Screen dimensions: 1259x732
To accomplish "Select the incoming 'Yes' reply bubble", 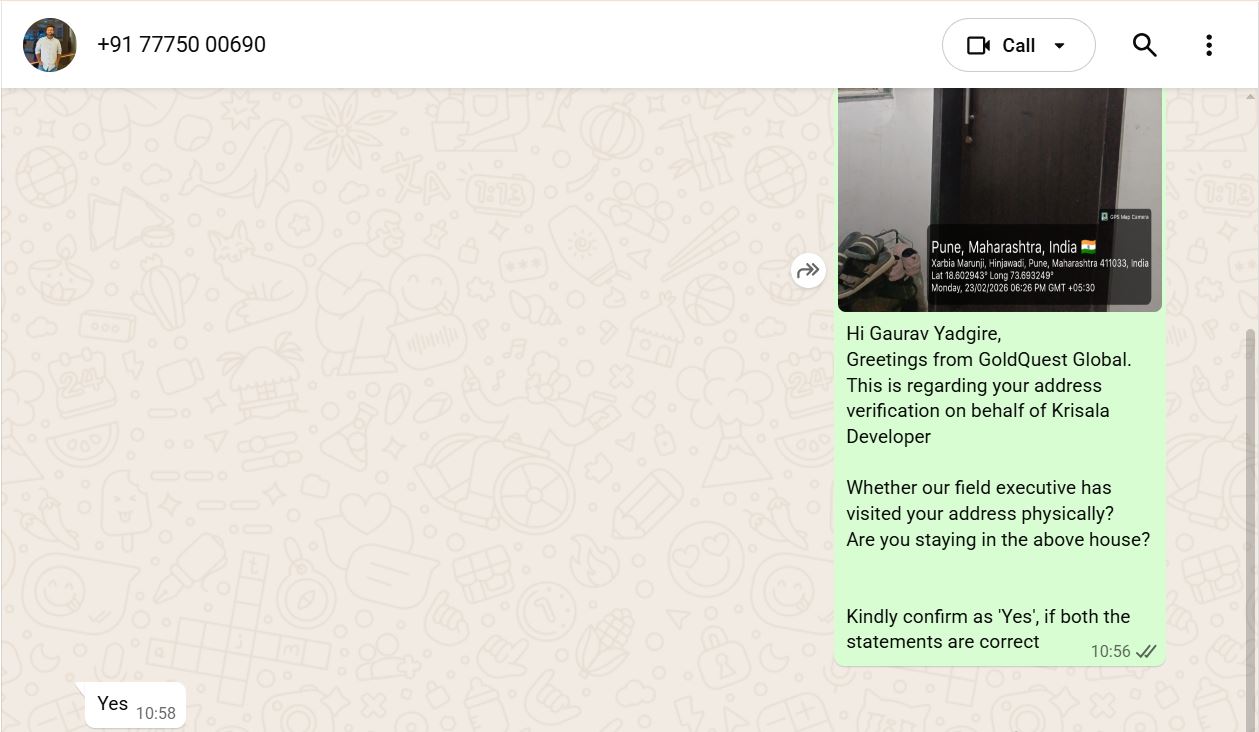I will [x=112, y=704].
